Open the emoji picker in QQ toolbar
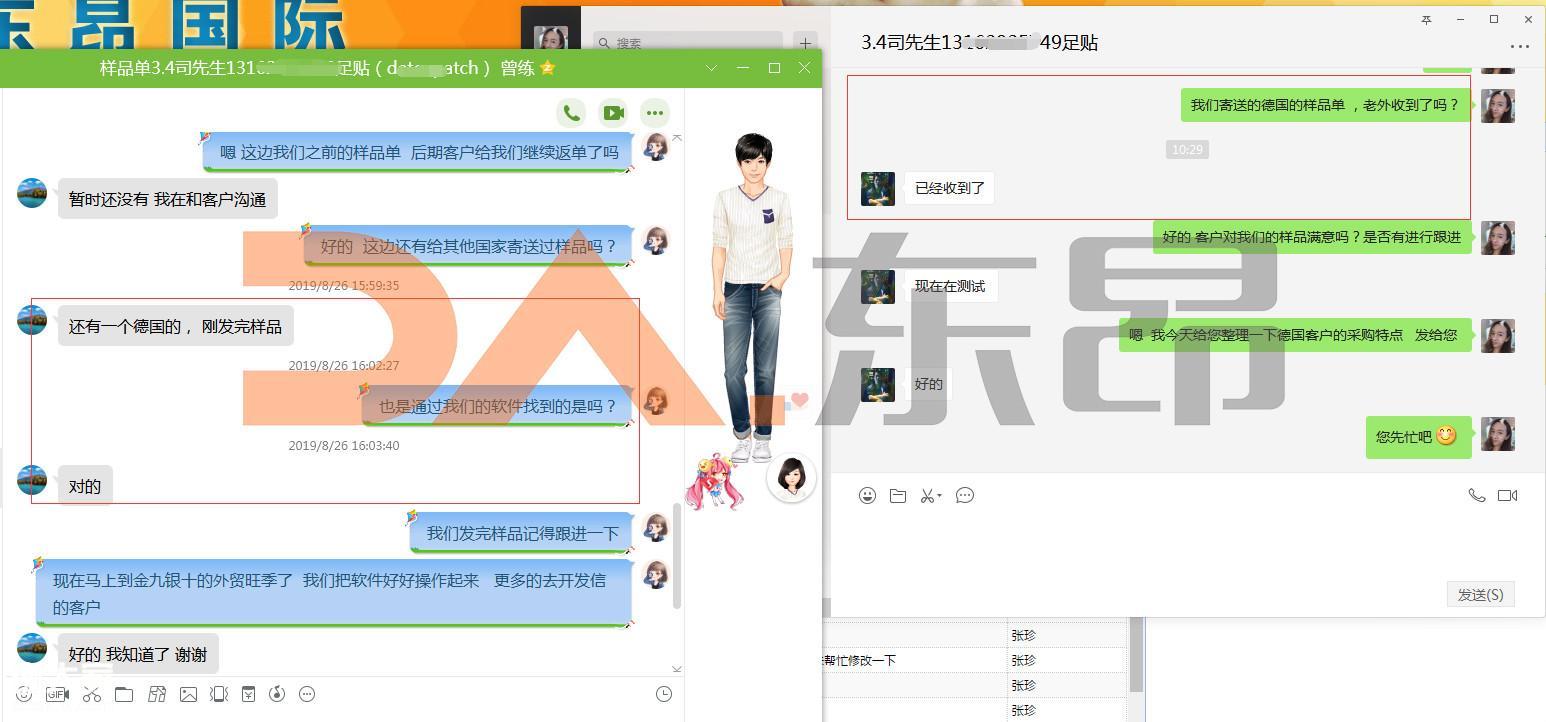1546x722 pixels. click(24, 694)
